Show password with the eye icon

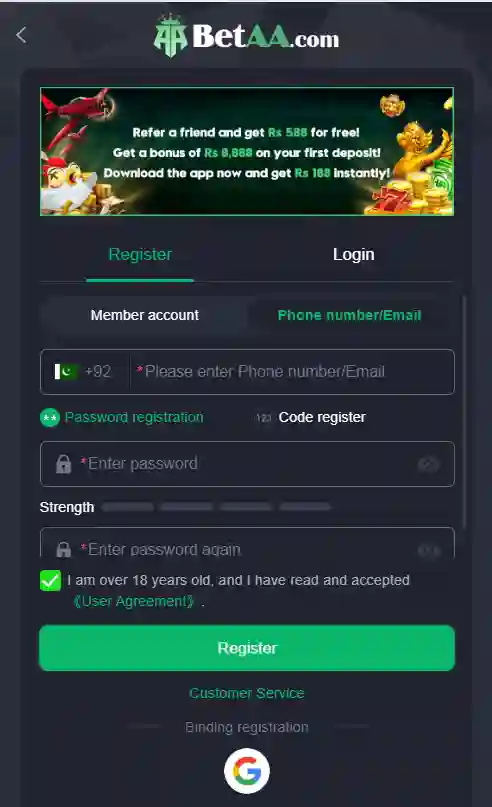(428, 464)
